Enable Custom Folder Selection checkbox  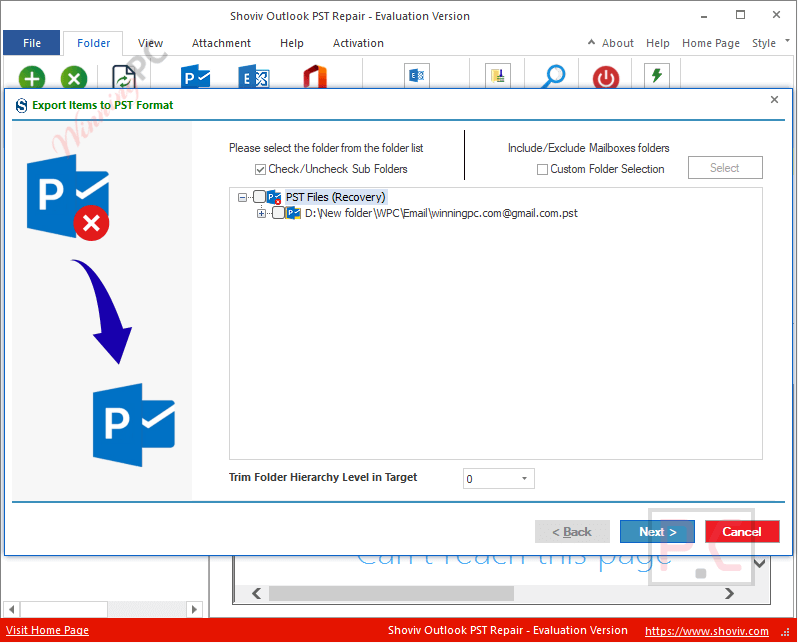click(x=543, y=169)
